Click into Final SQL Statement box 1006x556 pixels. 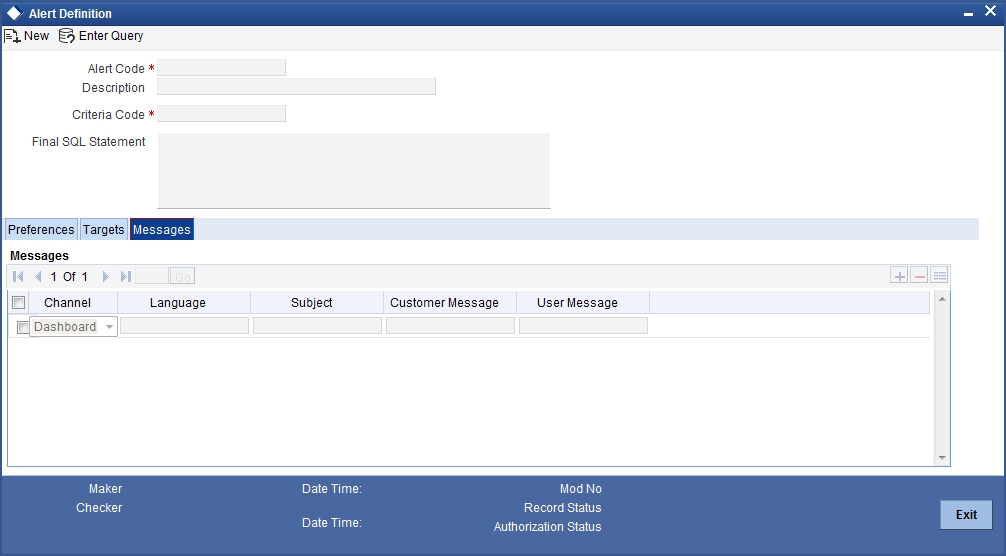coord(354,171)
